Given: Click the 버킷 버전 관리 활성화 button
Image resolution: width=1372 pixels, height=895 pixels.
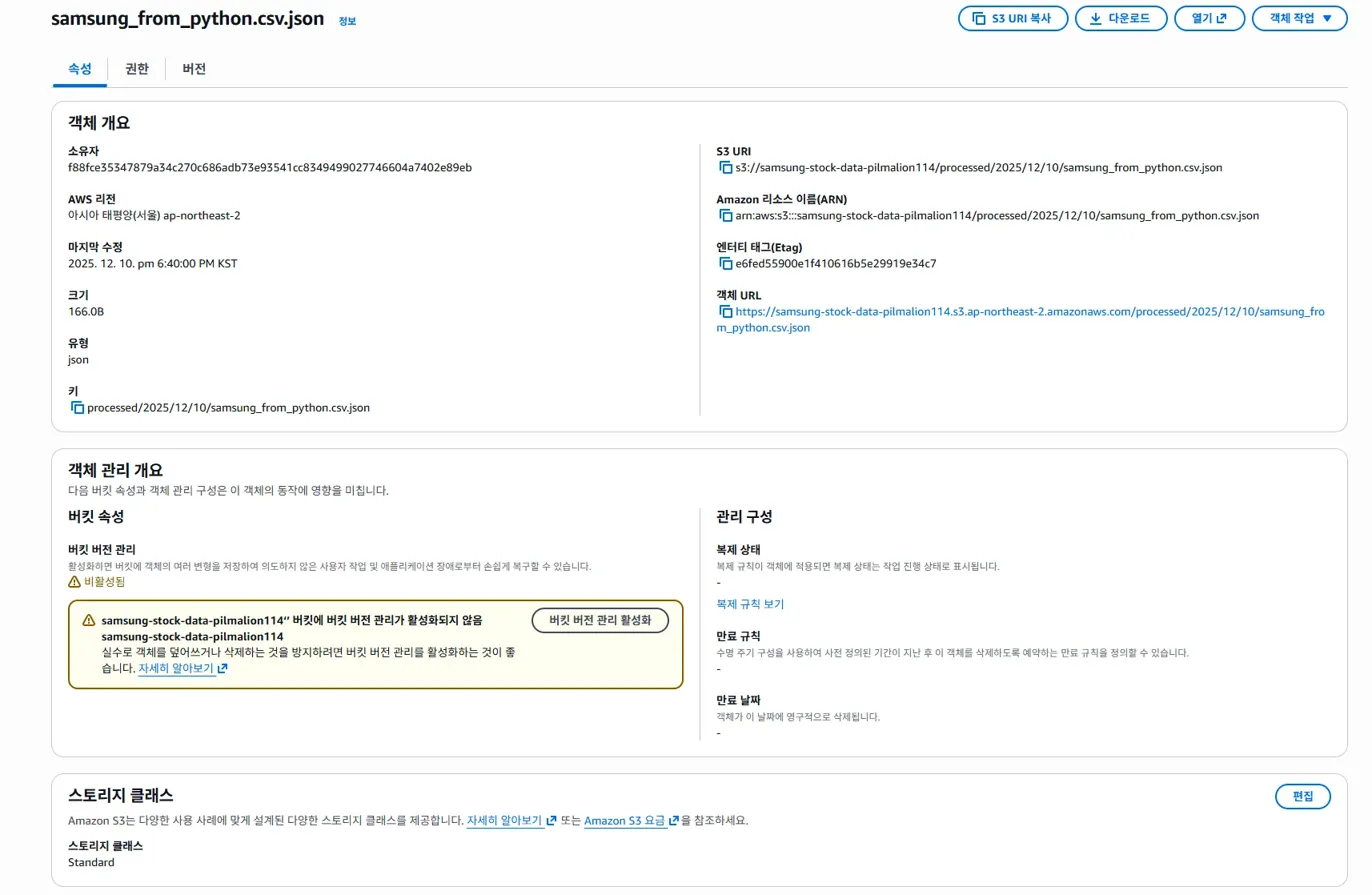Looking at the screenshot, I should point(600,620).
